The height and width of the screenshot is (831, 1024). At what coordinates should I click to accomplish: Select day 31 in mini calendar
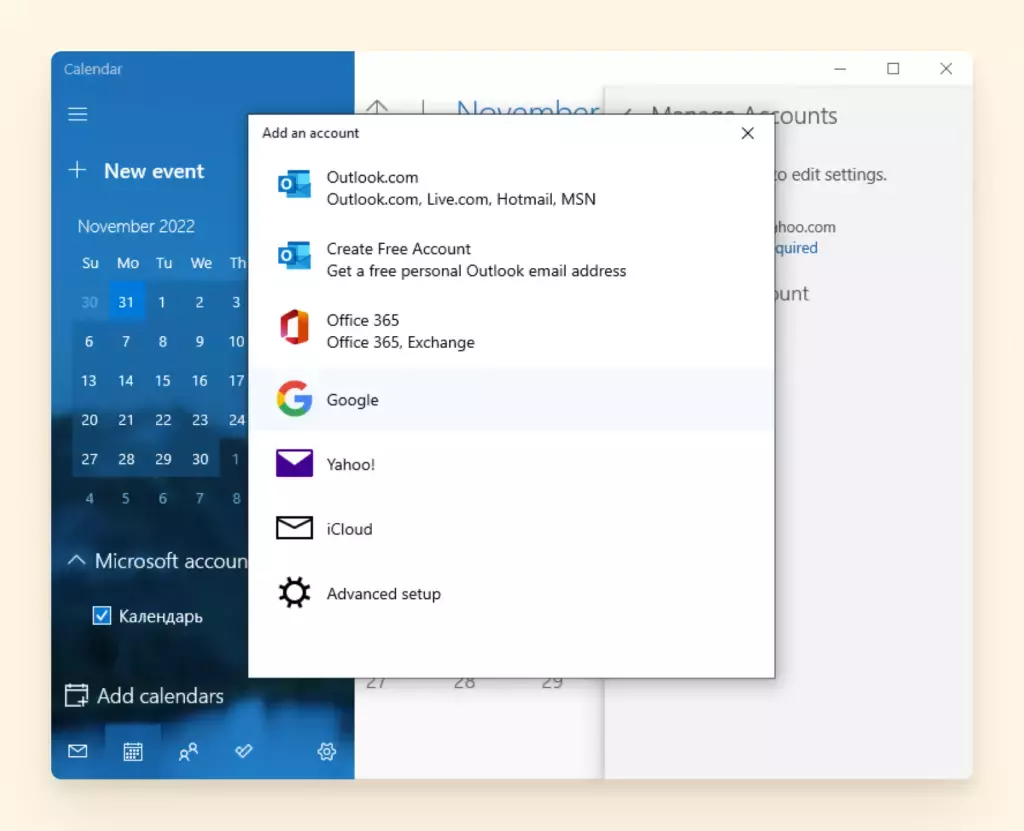click(x=126, y=302)
